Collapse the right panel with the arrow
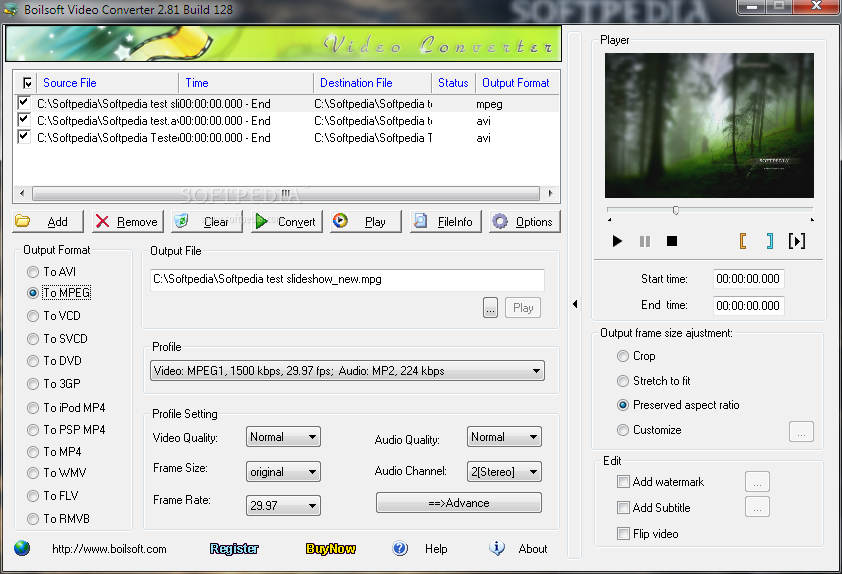 click(575, 304)
